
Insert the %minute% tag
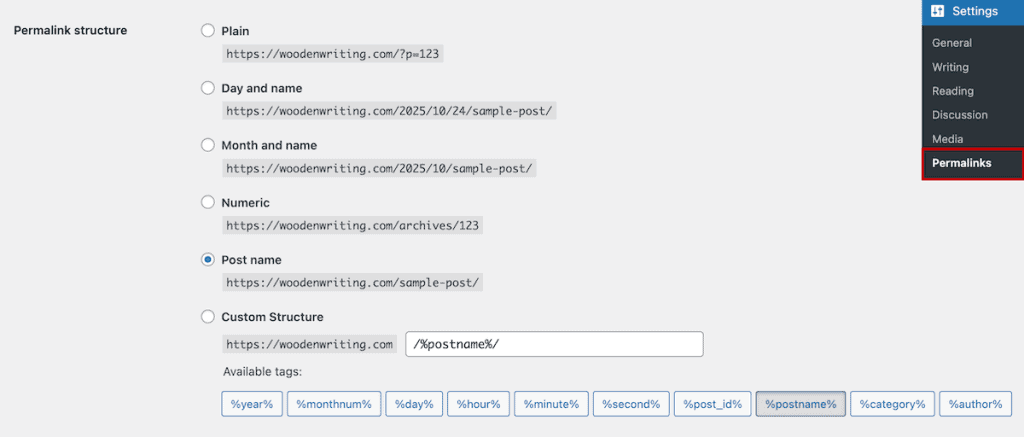[x=551, y=404]
